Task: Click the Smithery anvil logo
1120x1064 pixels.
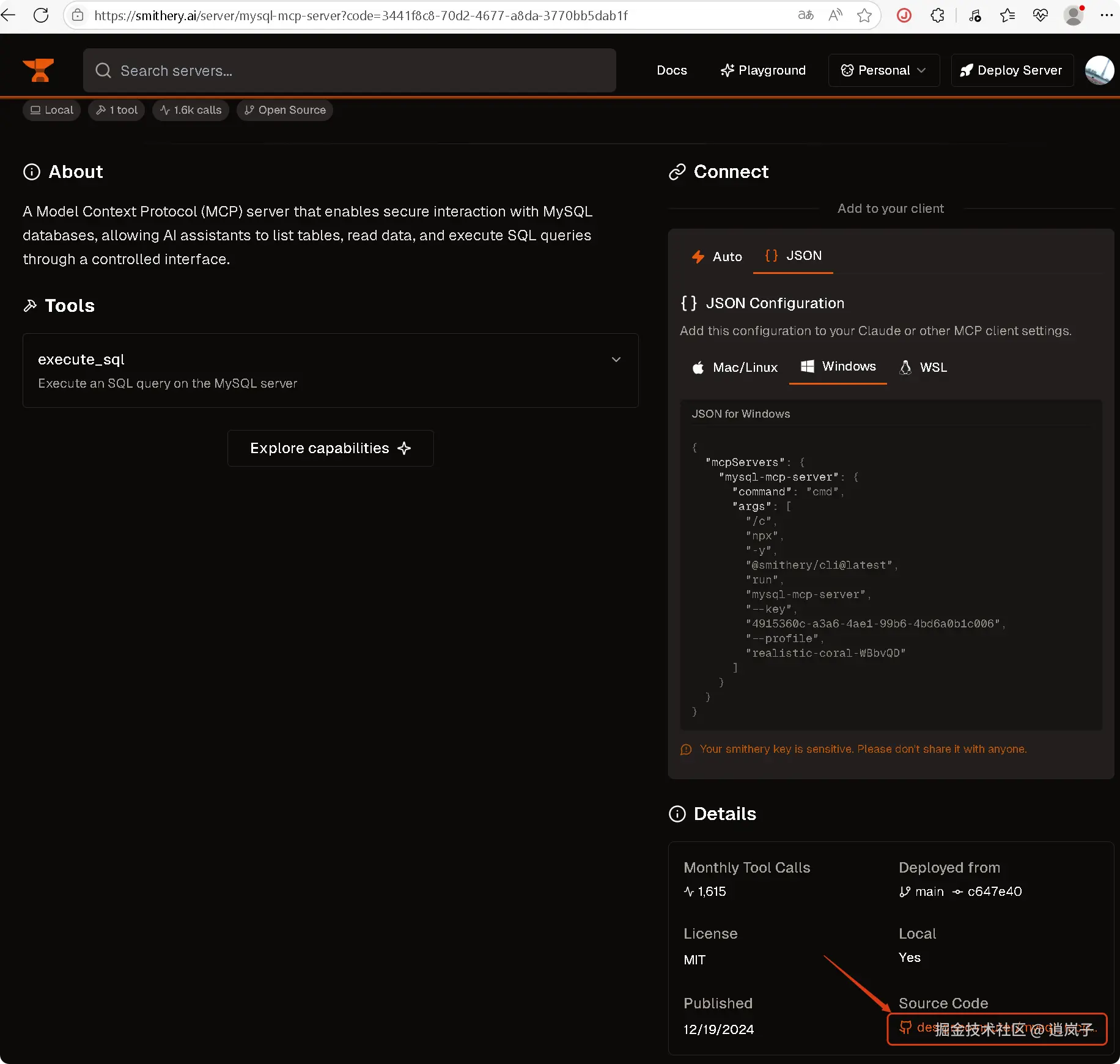Action: pyautogui.click(x=39, y=70)
